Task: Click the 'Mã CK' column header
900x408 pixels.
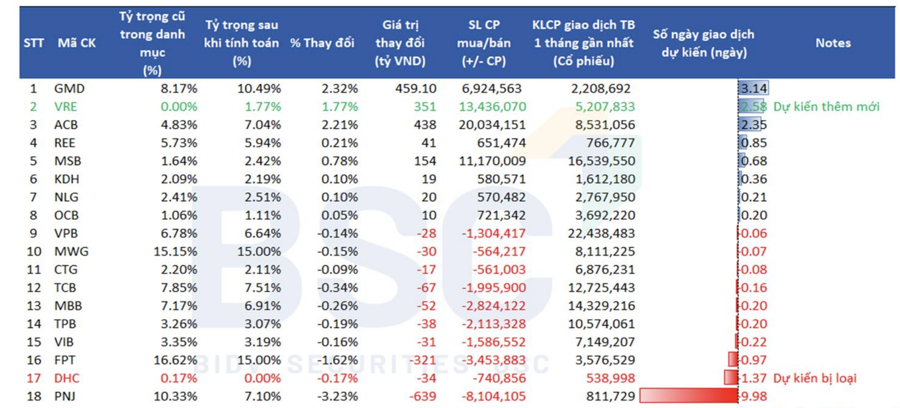Action: coord(76,43)
